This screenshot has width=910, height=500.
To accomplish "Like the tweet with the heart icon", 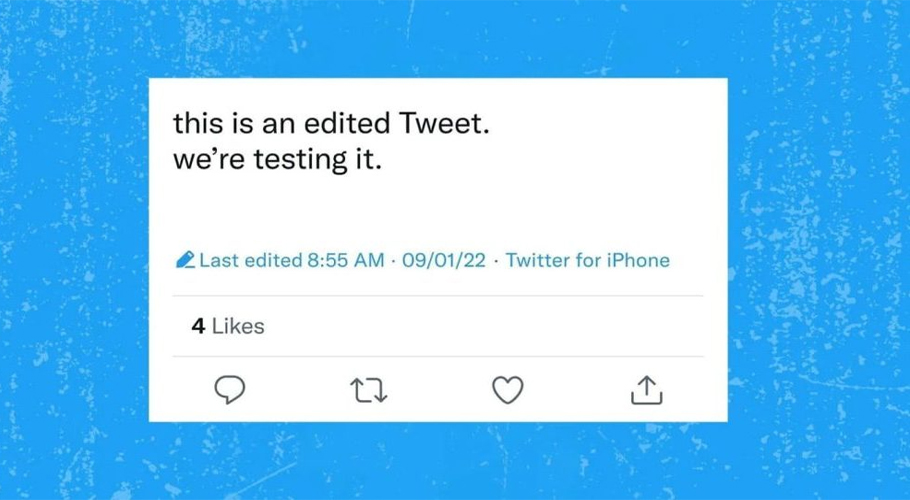I will [x=508, y=390].
